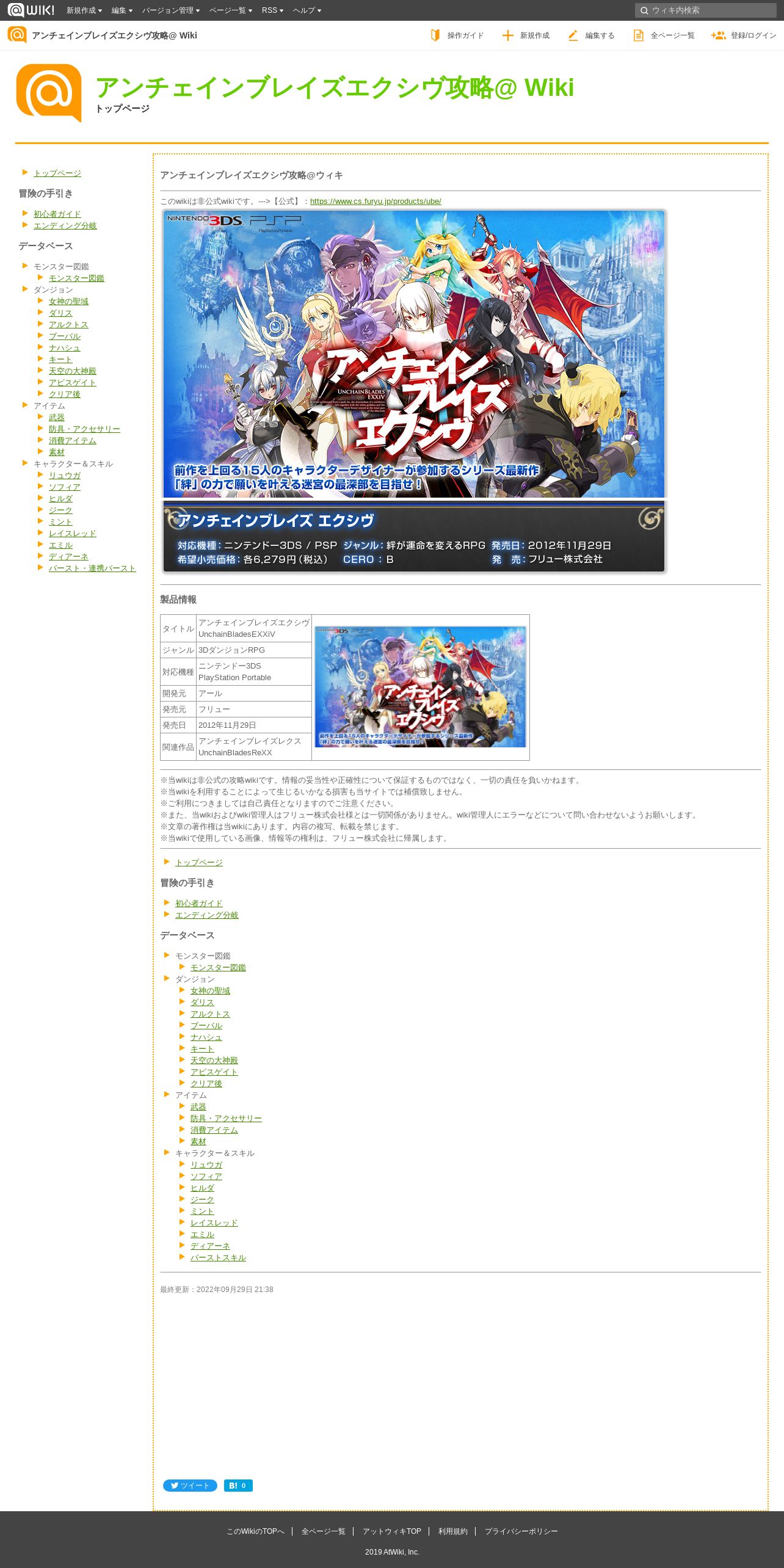Viewport: 784px width, 1568px height.
Task: Click プライバシーポリシー in footer
Action: tap(521, 1531)
